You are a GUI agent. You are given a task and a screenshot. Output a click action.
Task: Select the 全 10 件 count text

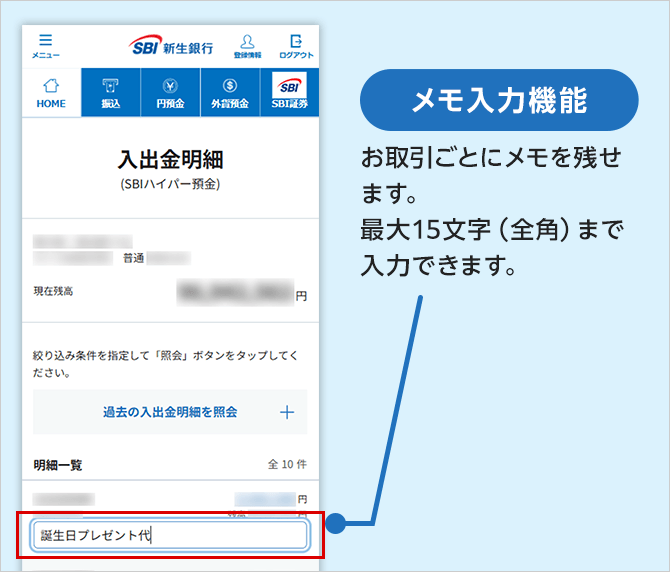click(287, 464)
